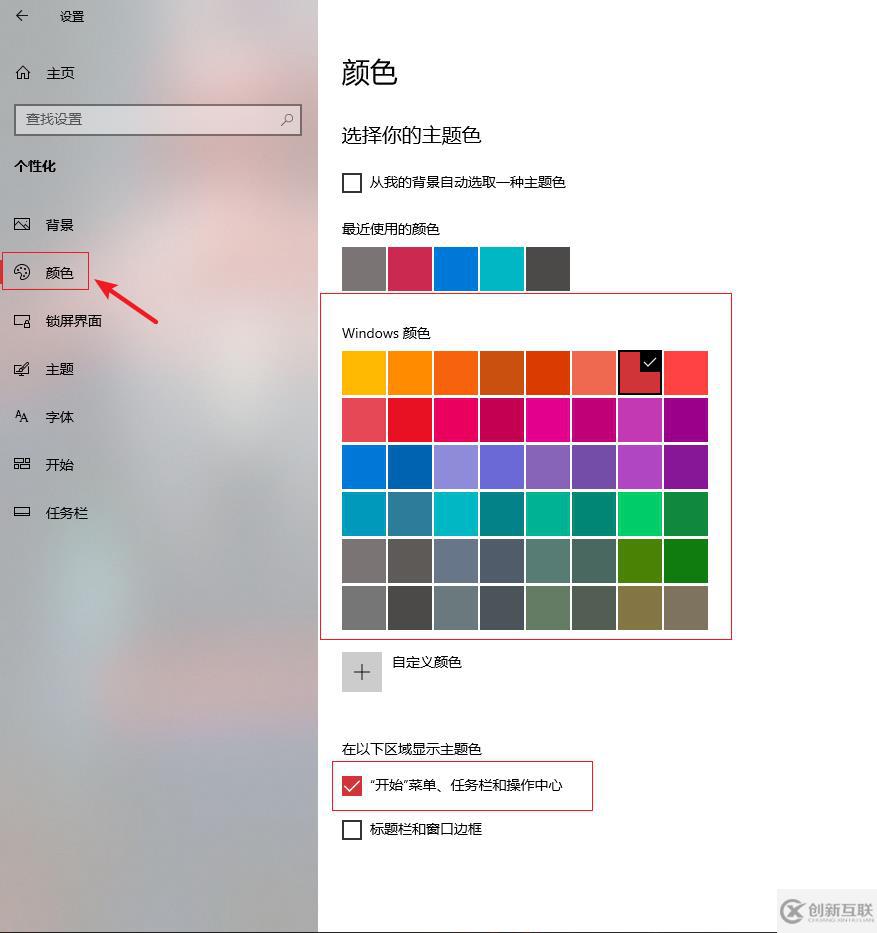Screen dimensions: 877x933
Task: Open the 自定义颜色 custom color picker
Action: [x=361, y=671]
